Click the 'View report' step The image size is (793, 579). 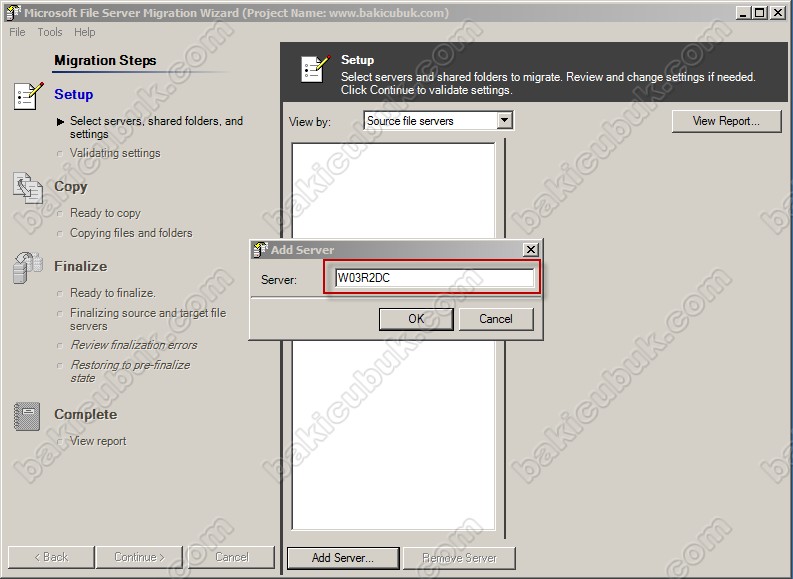click(98, 441)
